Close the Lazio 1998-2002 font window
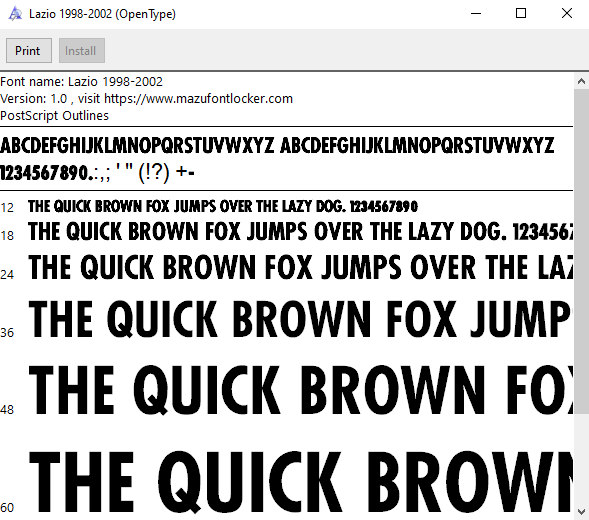This screenshot has width=589, height=520. tap(567, 14)
